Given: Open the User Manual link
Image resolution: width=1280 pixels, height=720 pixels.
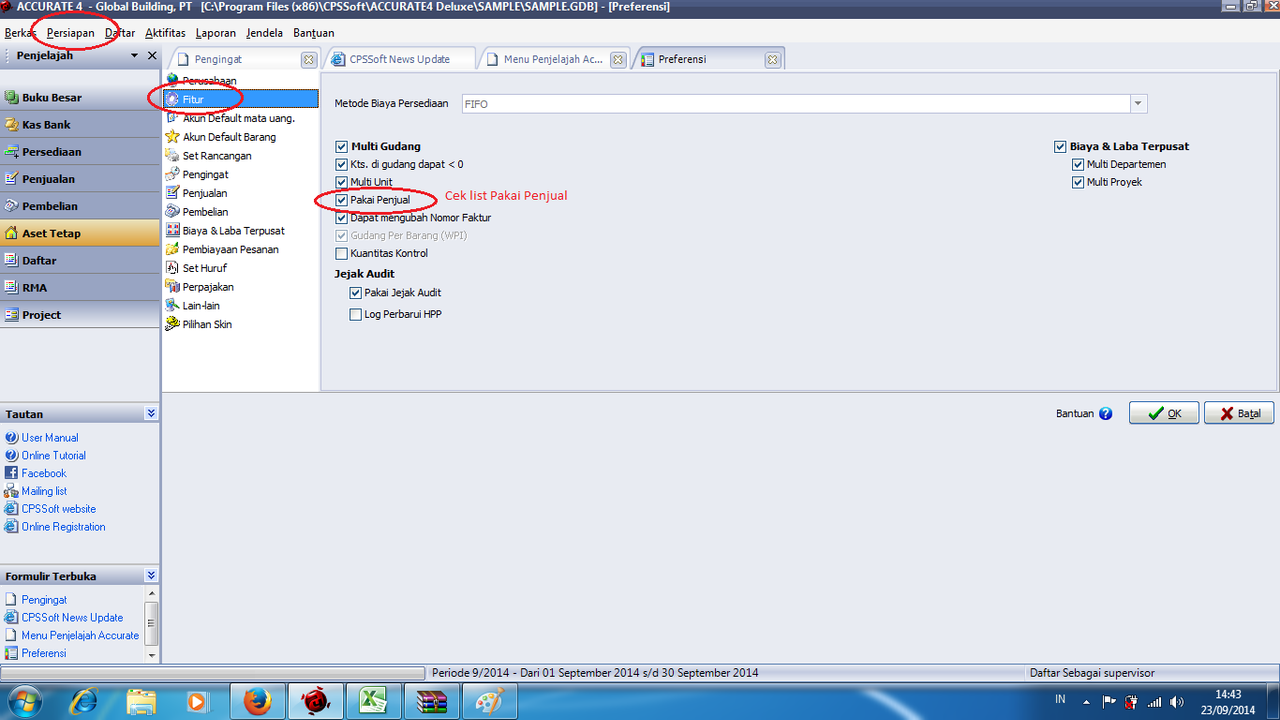Looking at the screenshot, I should click(x=50, y=438).
